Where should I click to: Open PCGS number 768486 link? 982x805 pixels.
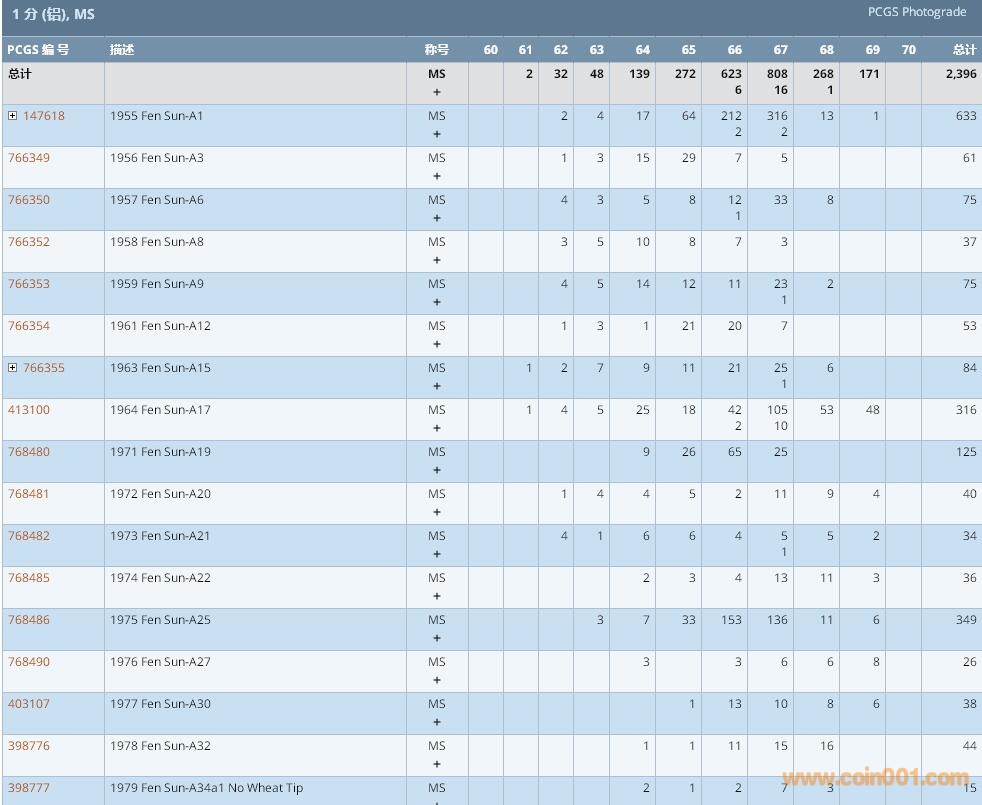point(29,620)
